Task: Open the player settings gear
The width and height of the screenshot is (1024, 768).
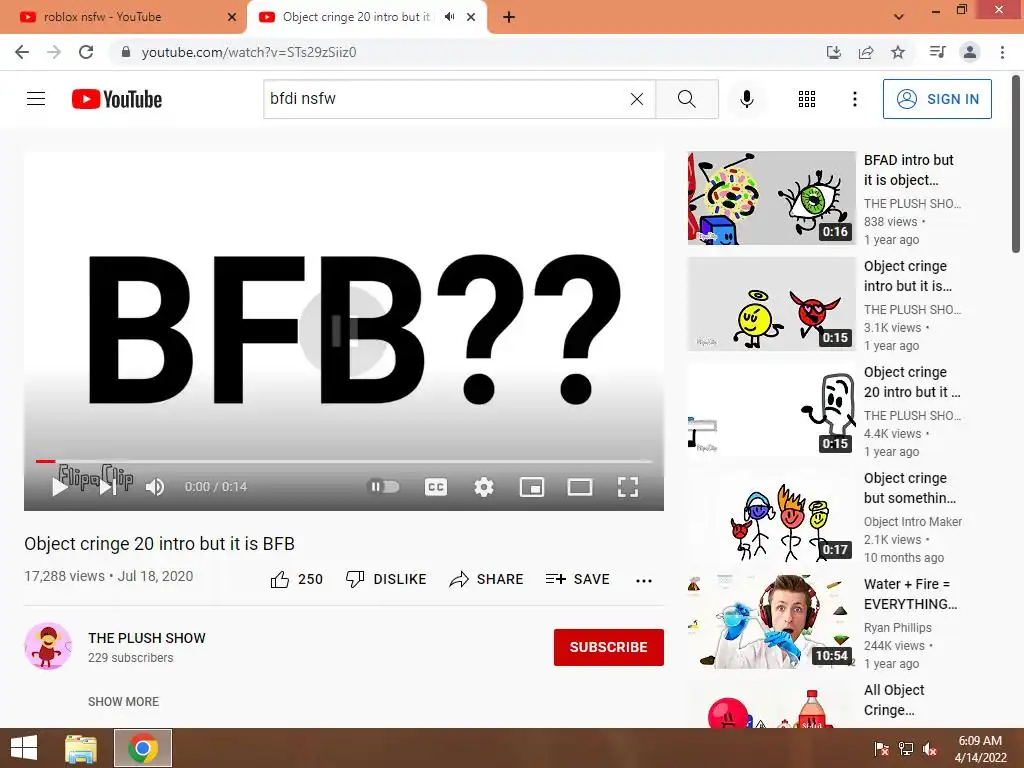Action: [x=484, y=487]
